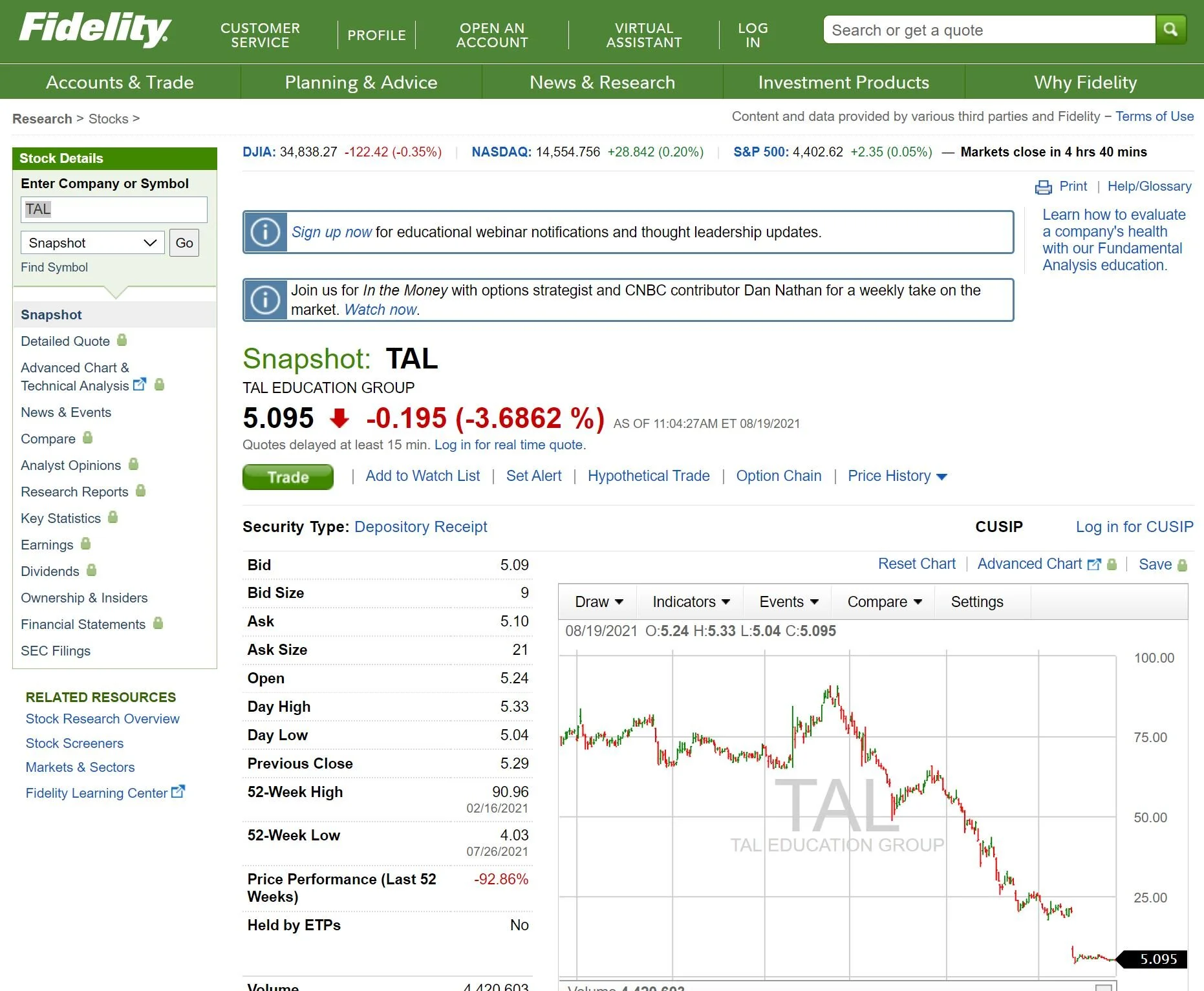Click Set Alert link
Screen dimensions: 1204x991
[534, 476]
